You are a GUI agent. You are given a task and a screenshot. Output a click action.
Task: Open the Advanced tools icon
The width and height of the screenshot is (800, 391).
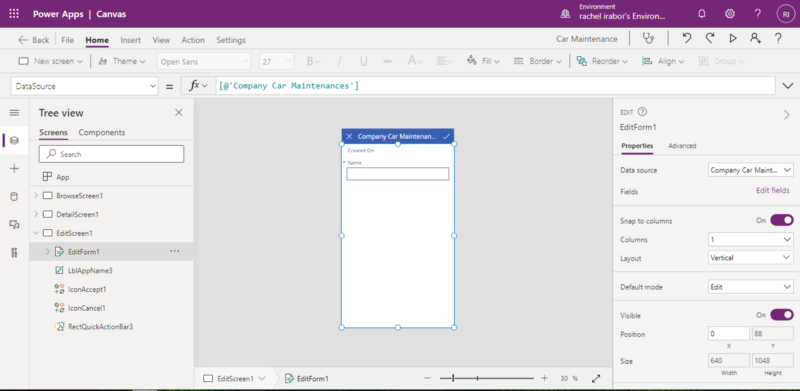(x=14, y=252)
